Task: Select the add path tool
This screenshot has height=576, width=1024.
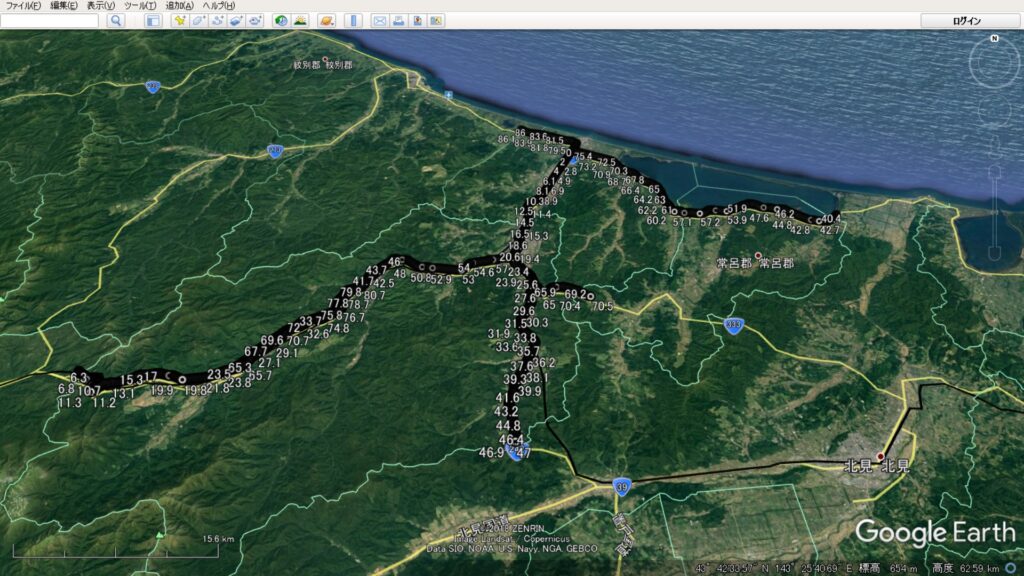Action: tap(217, 20)
